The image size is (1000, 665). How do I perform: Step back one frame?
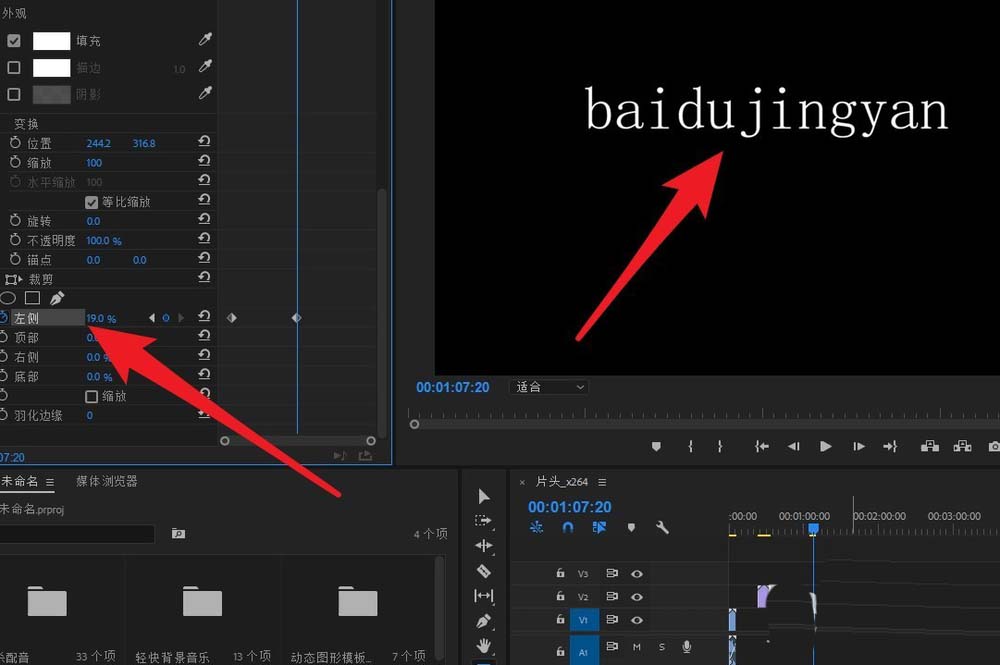pyautogui.click(x=793, y=446)
